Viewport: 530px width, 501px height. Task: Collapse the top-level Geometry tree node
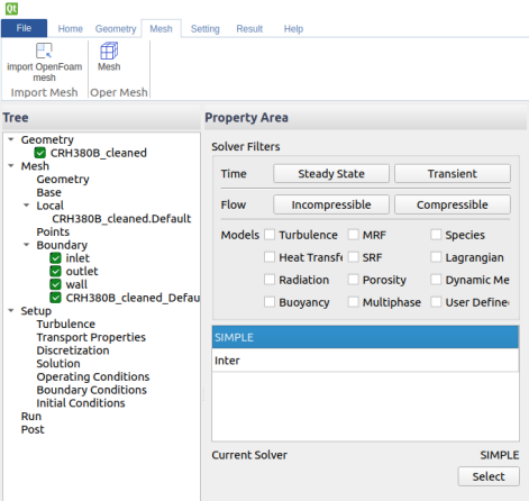click(x=11, y=139)
